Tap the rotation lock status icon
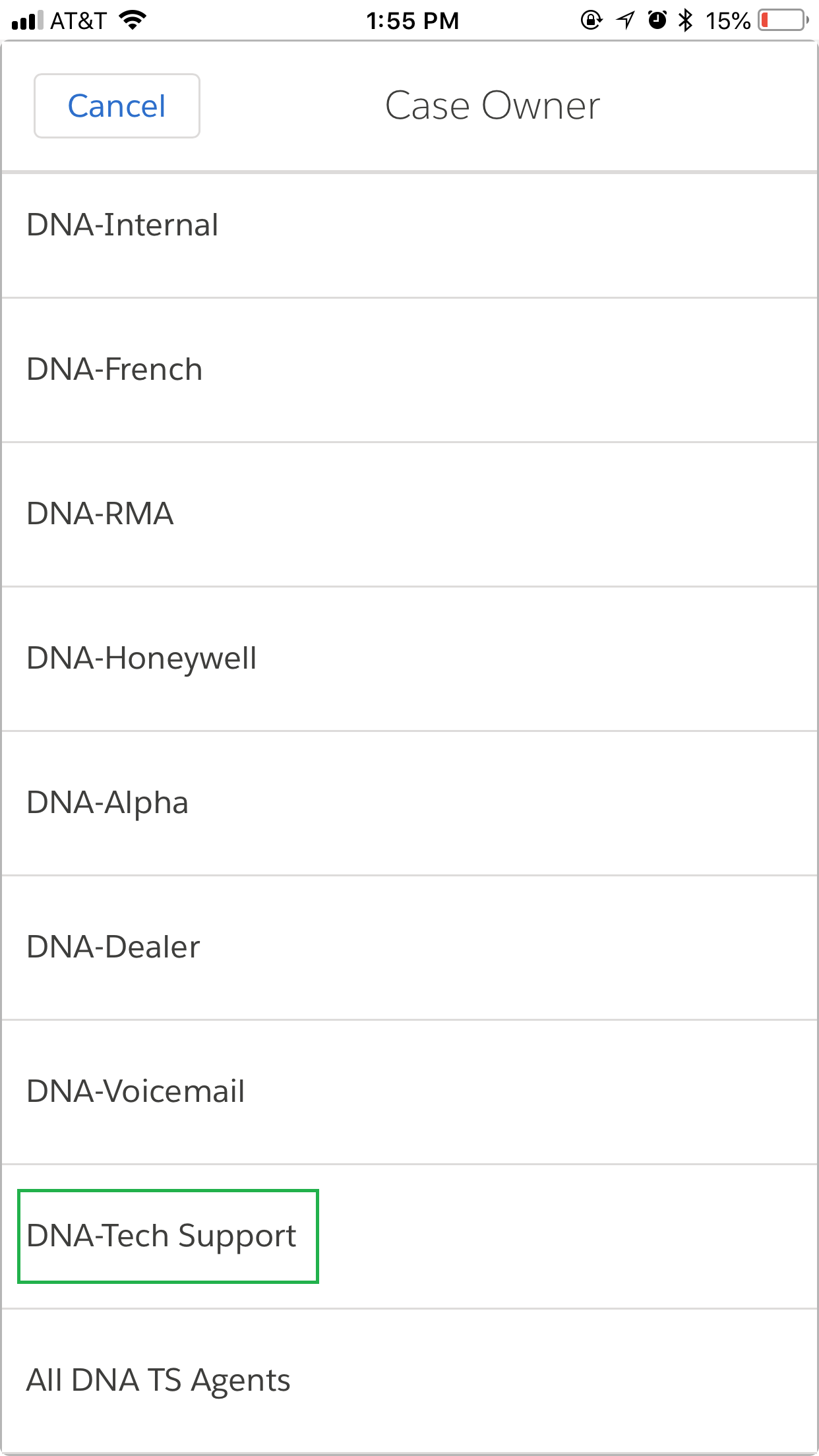819x1456 pixels. coord(591,20)
